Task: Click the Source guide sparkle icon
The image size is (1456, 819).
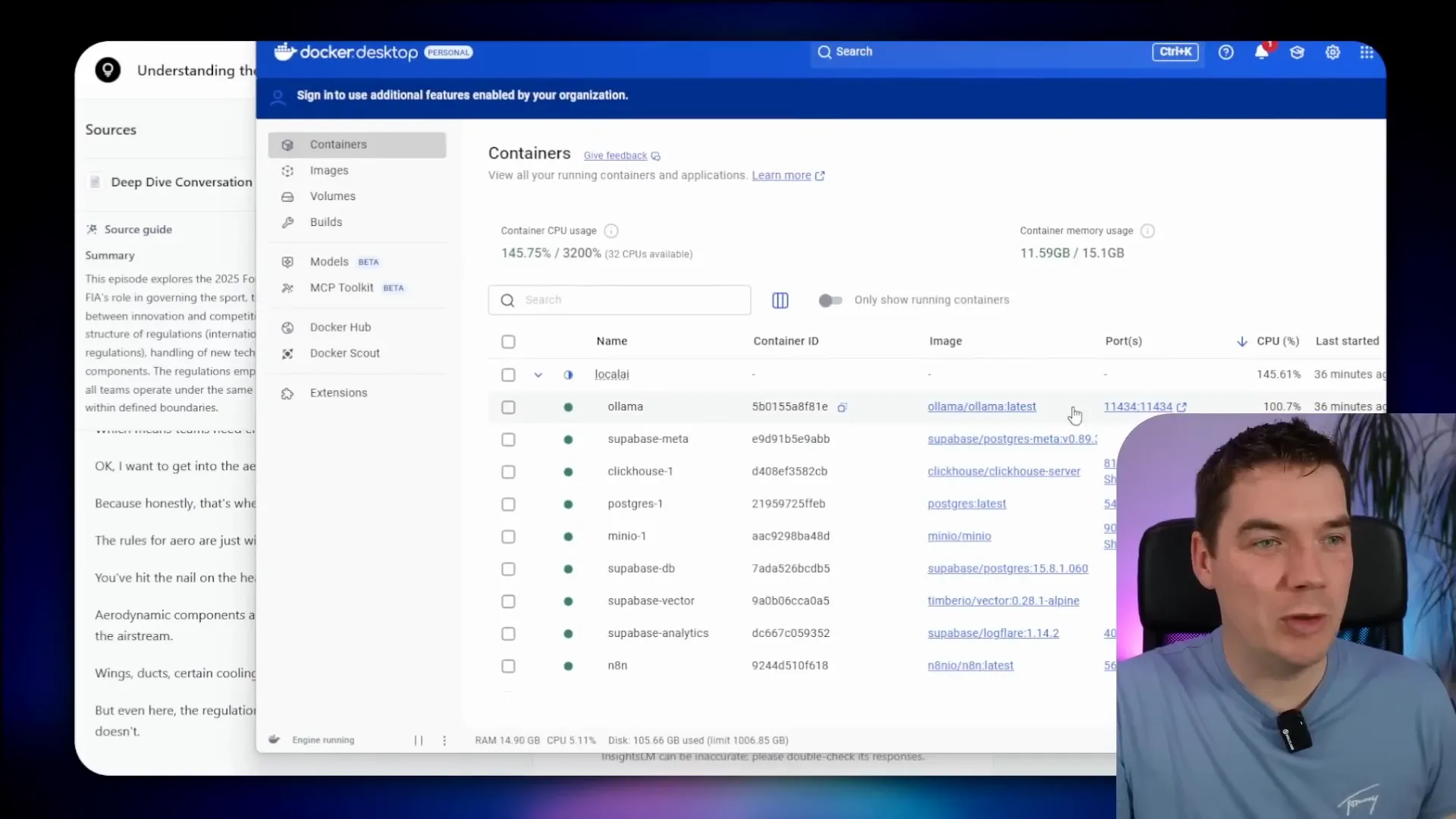Action: point(92,229)
